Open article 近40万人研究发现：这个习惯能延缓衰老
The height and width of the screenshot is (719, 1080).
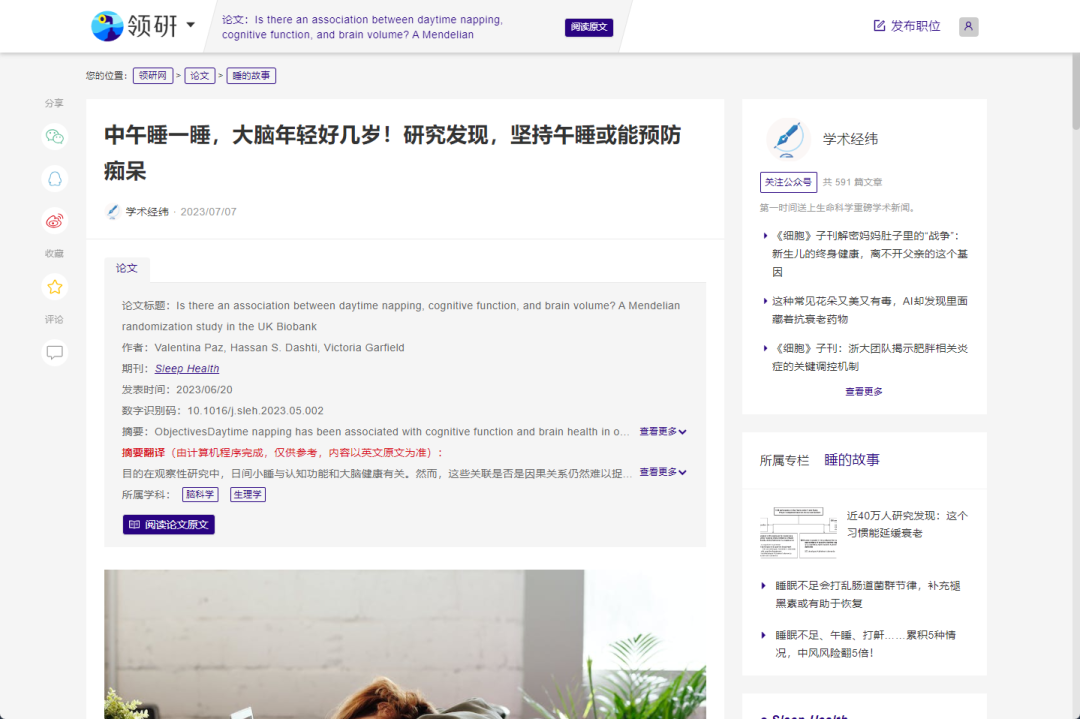coord(907,524)
